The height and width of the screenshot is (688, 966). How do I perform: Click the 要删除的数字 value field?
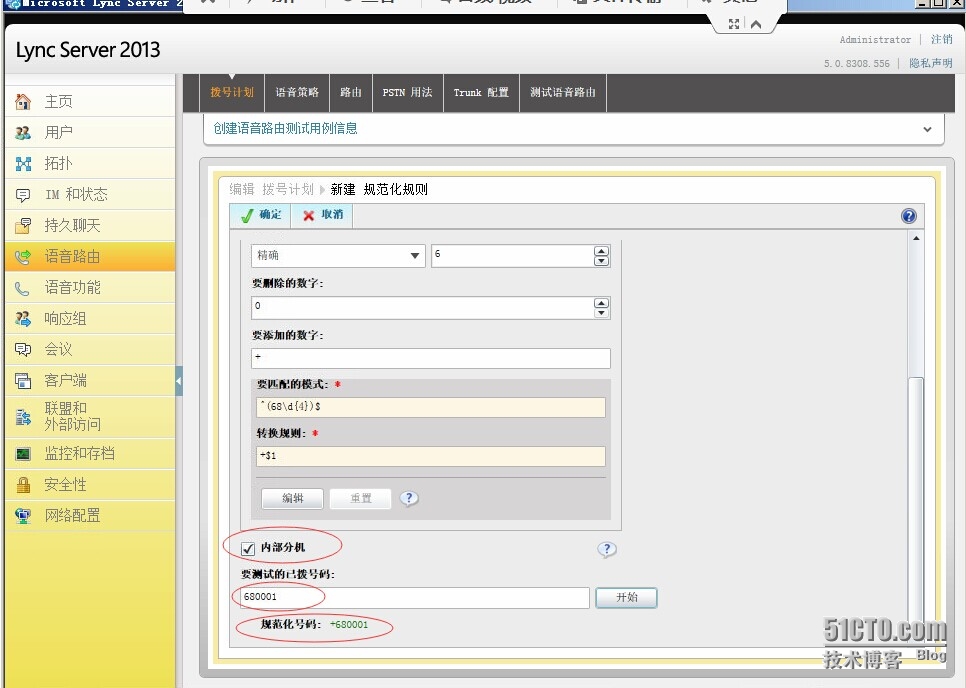(x=423, y=307)
